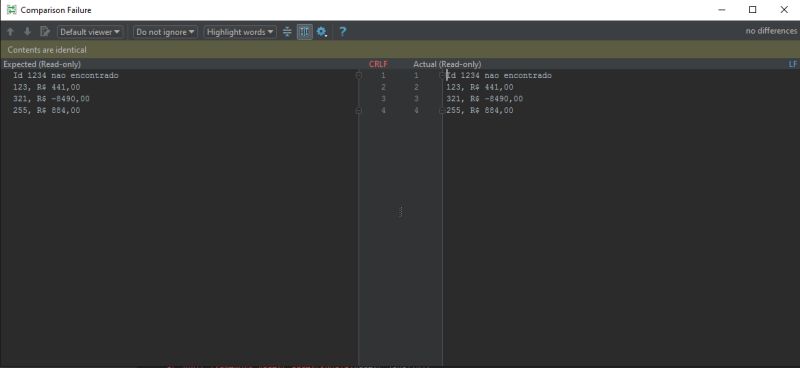The width and height of the screenshot is (800, 368).
Task: Open the Do not ignore dropdown
Action: 165,32
